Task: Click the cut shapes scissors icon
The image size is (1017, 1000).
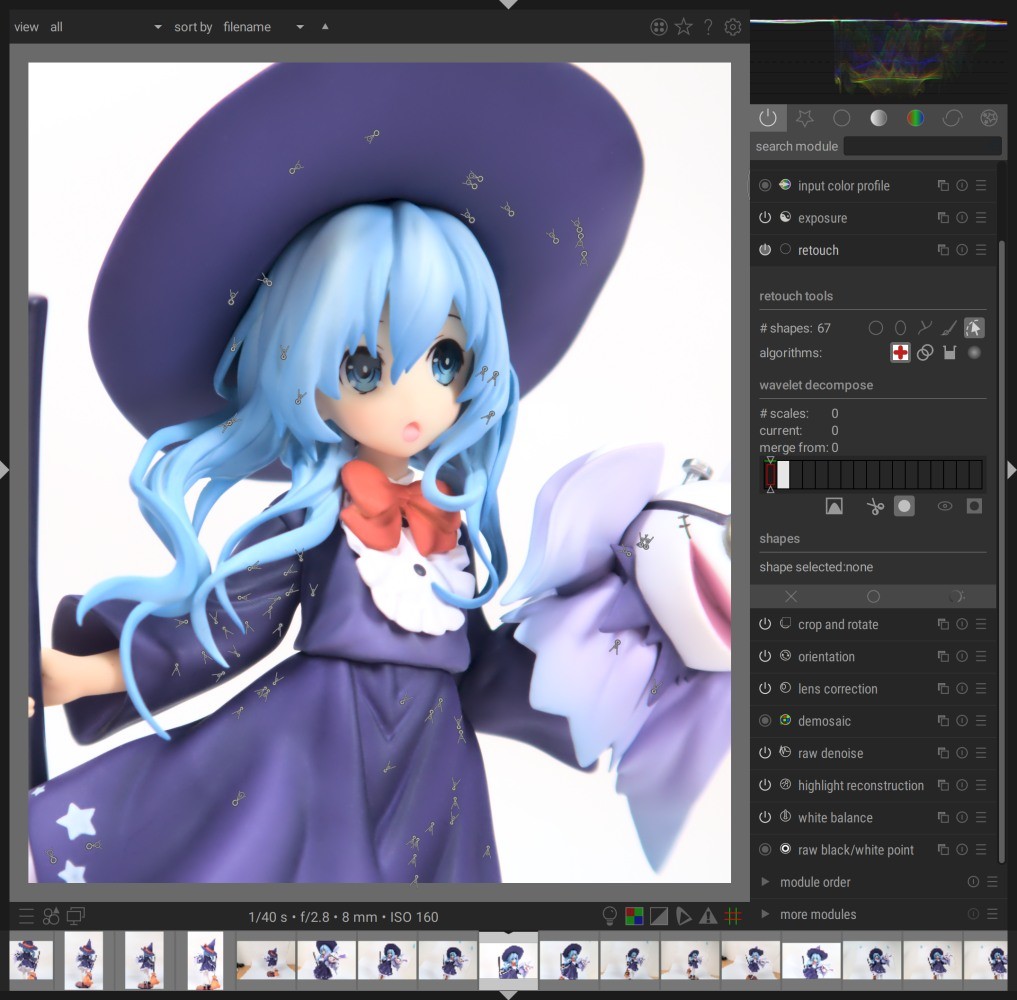Action: [x=875, y=507]
